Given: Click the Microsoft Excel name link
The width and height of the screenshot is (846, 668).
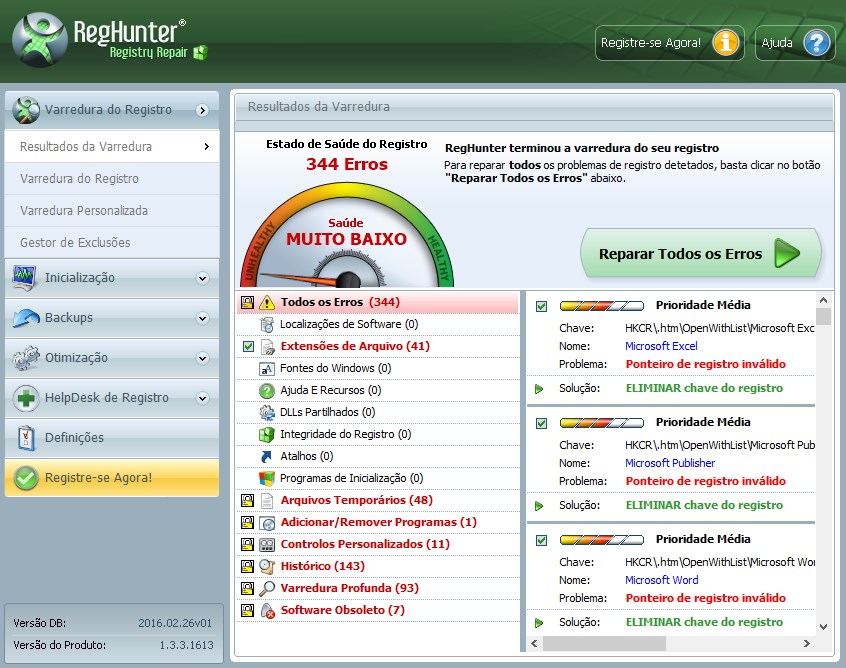Looking at the screenshot, I should [661, 346].
